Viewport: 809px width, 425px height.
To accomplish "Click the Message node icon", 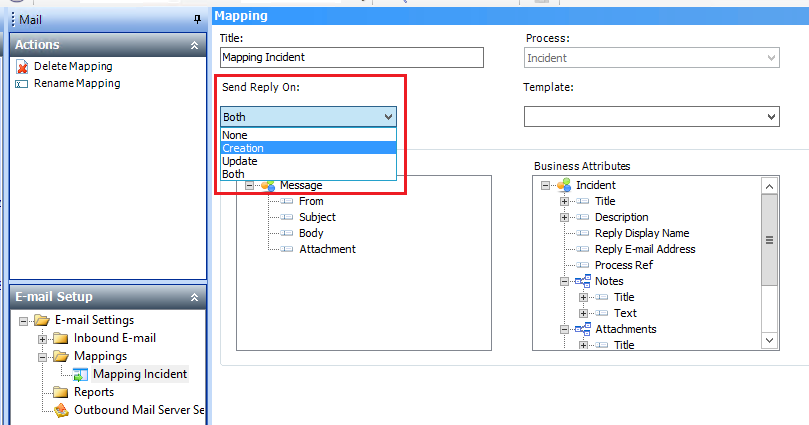I will 268,185.
